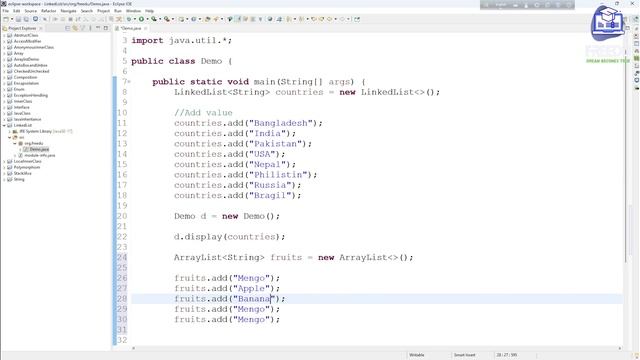This screenshot has height=360, width=640.
Task: Open the Refactor menu
Action: coord(49,11)
